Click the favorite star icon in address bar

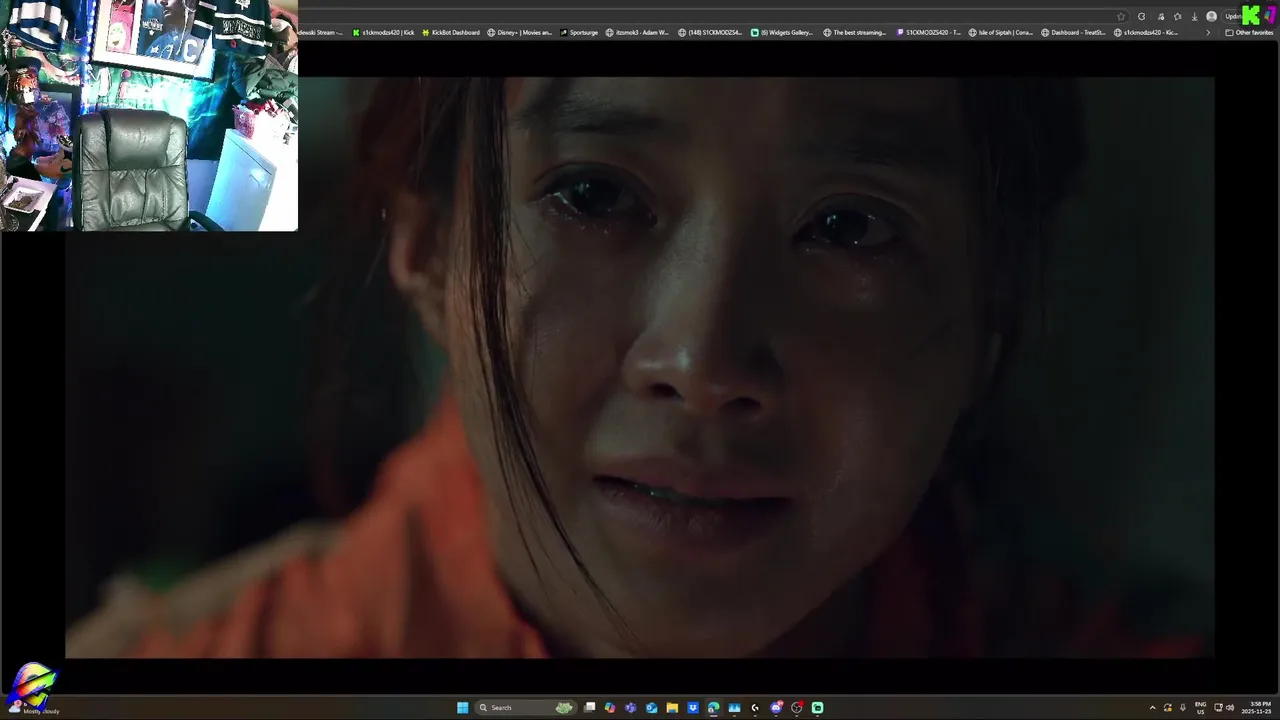click(1121, 16)
